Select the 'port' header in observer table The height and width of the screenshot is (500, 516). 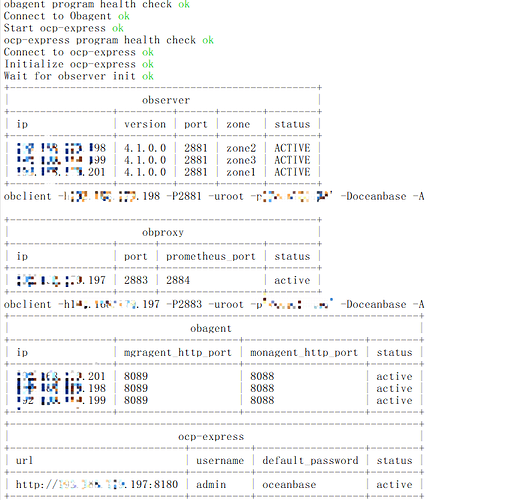coord(196,124)
